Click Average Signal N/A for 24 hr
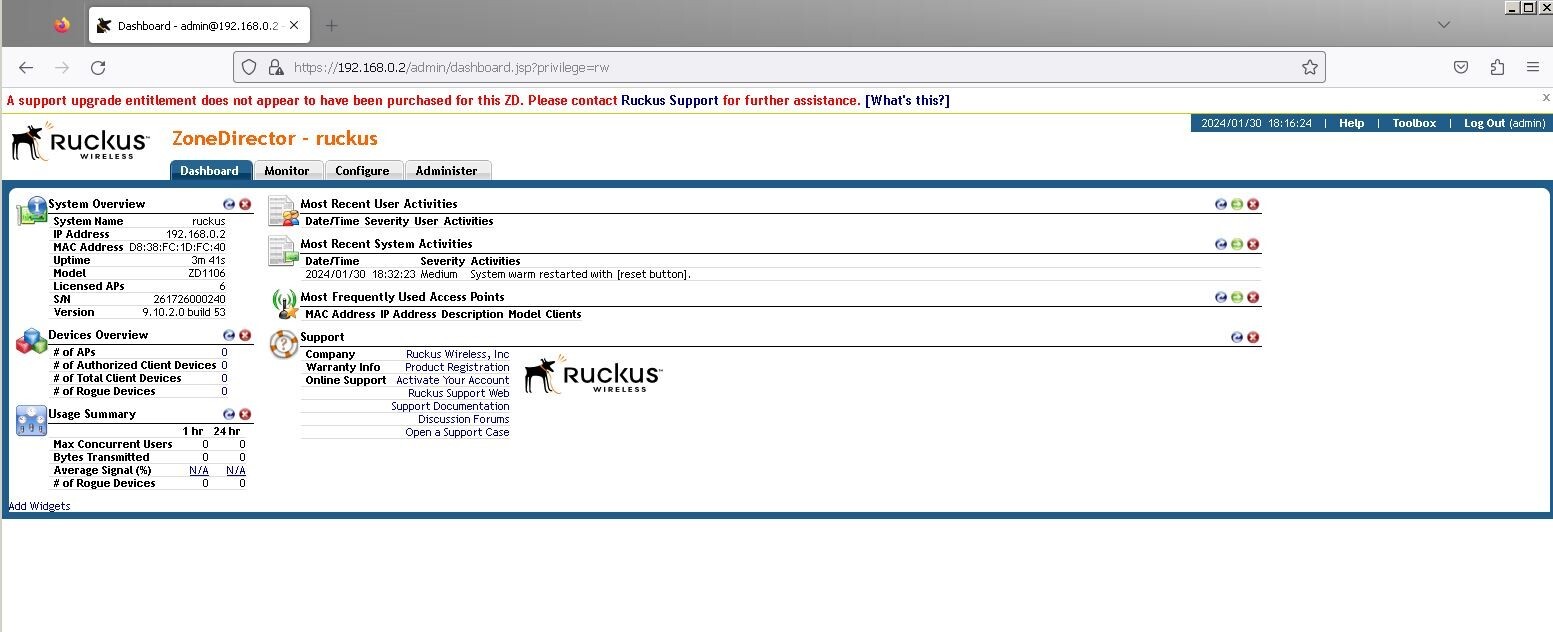The image size is (1553, 632). (236, 470)
